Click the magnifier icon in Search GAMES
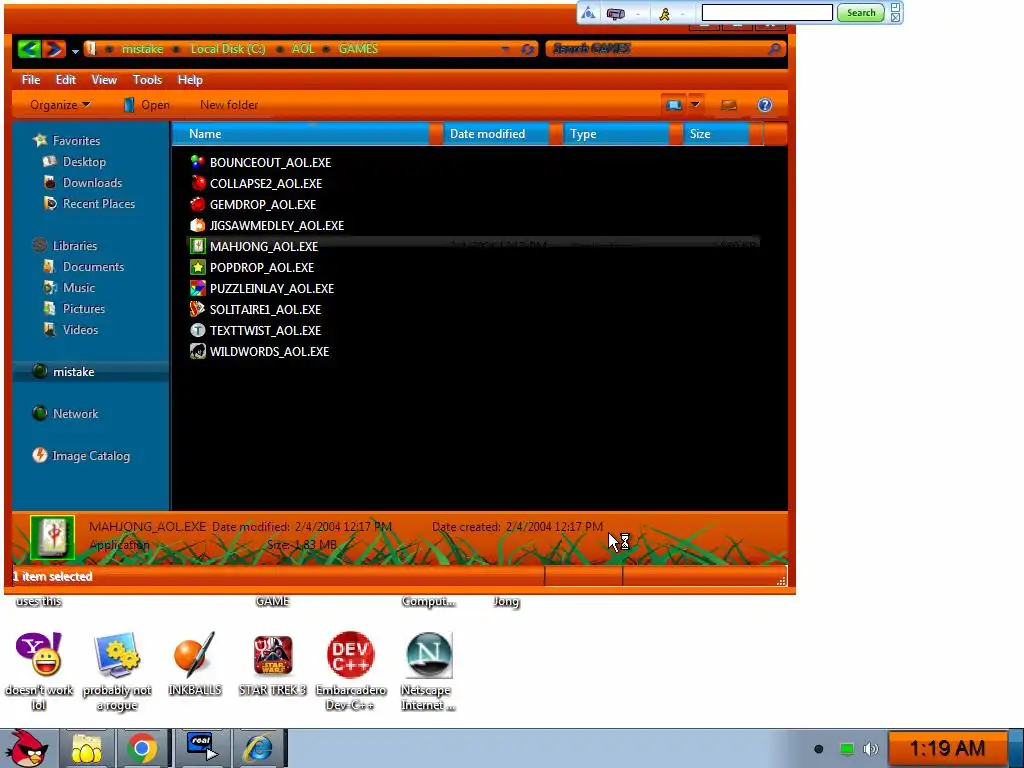Screen dimensions: 1024x768 774,49
